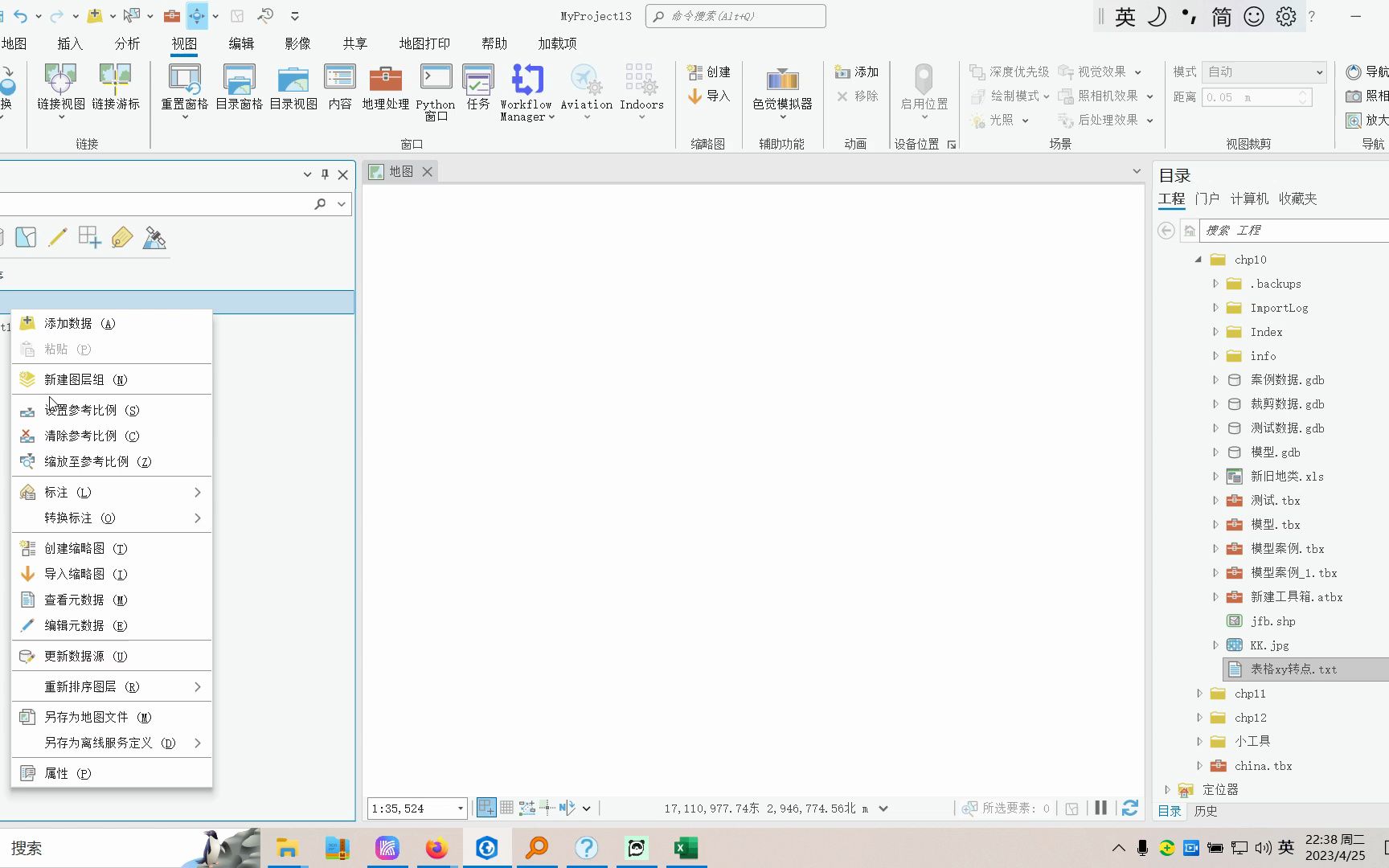Select the Aviation tool in the ribbon
1389x868 pixels.
[586, 88]
